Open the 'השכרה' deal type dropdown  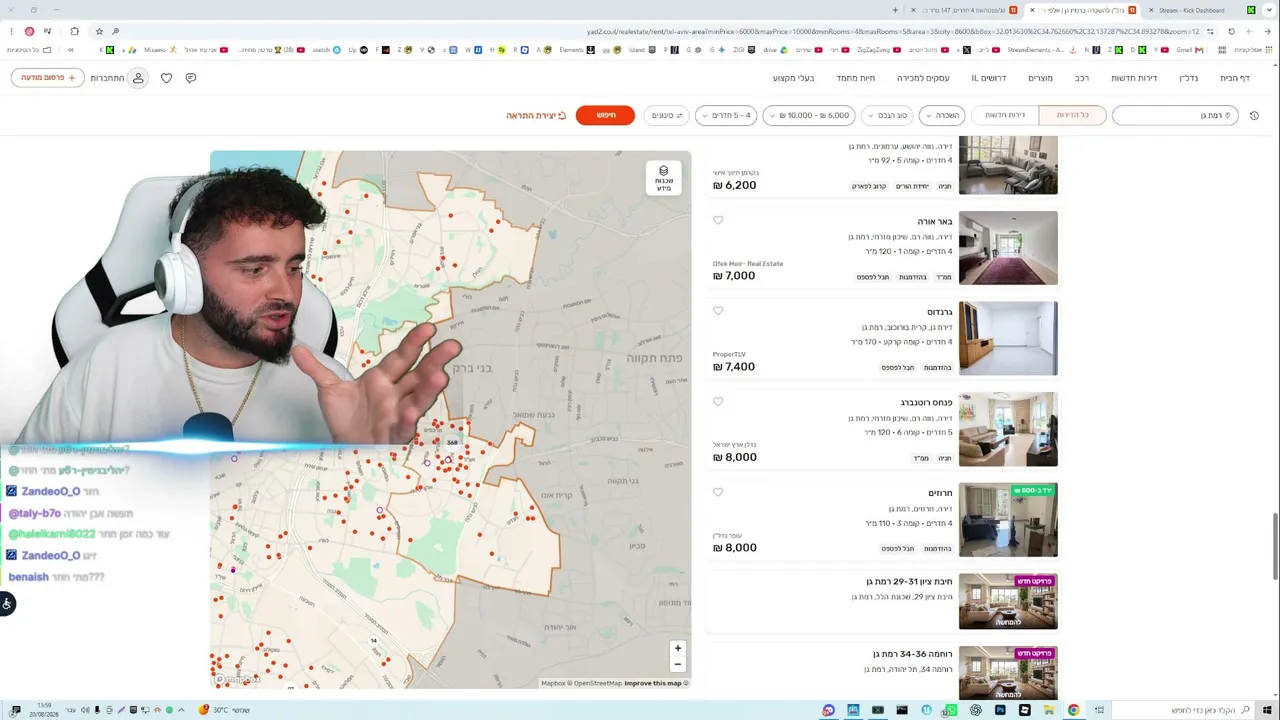tap(942, 115)
